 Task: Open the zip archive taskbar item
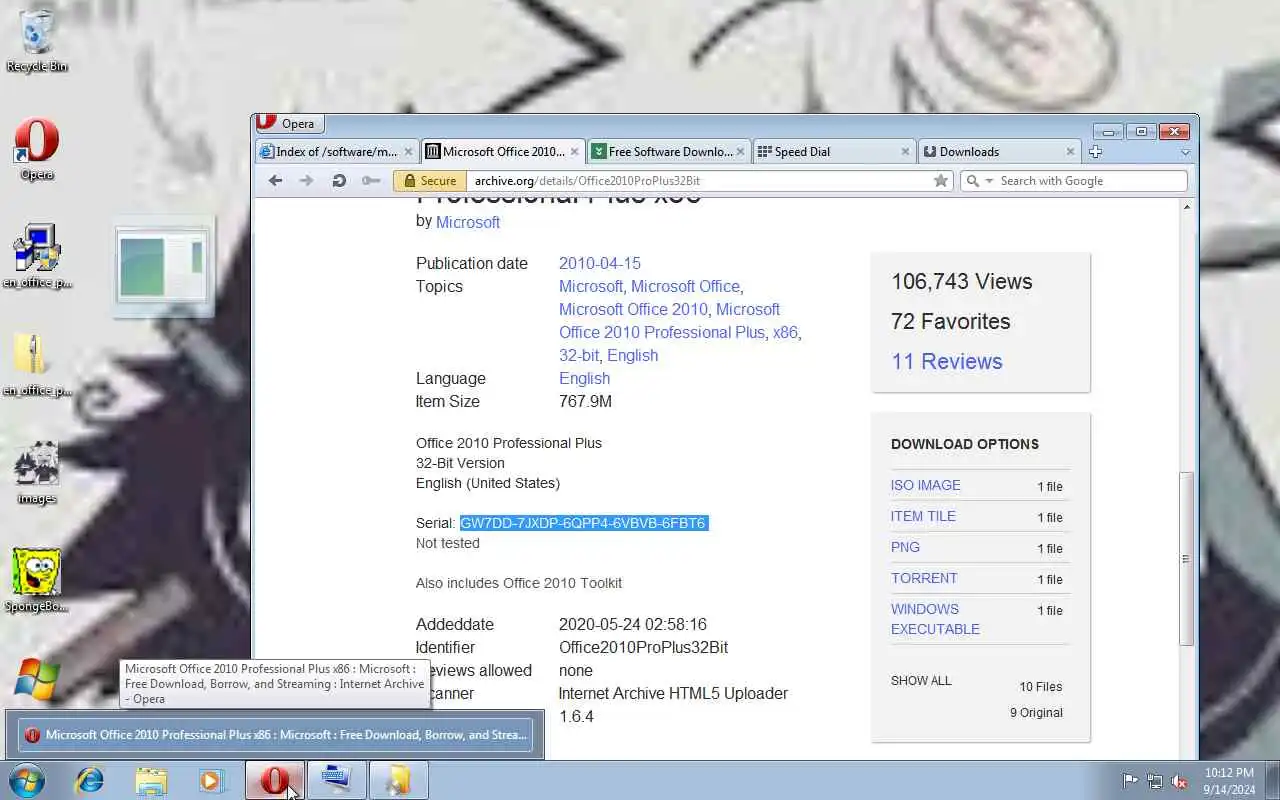tap(398, 780)
